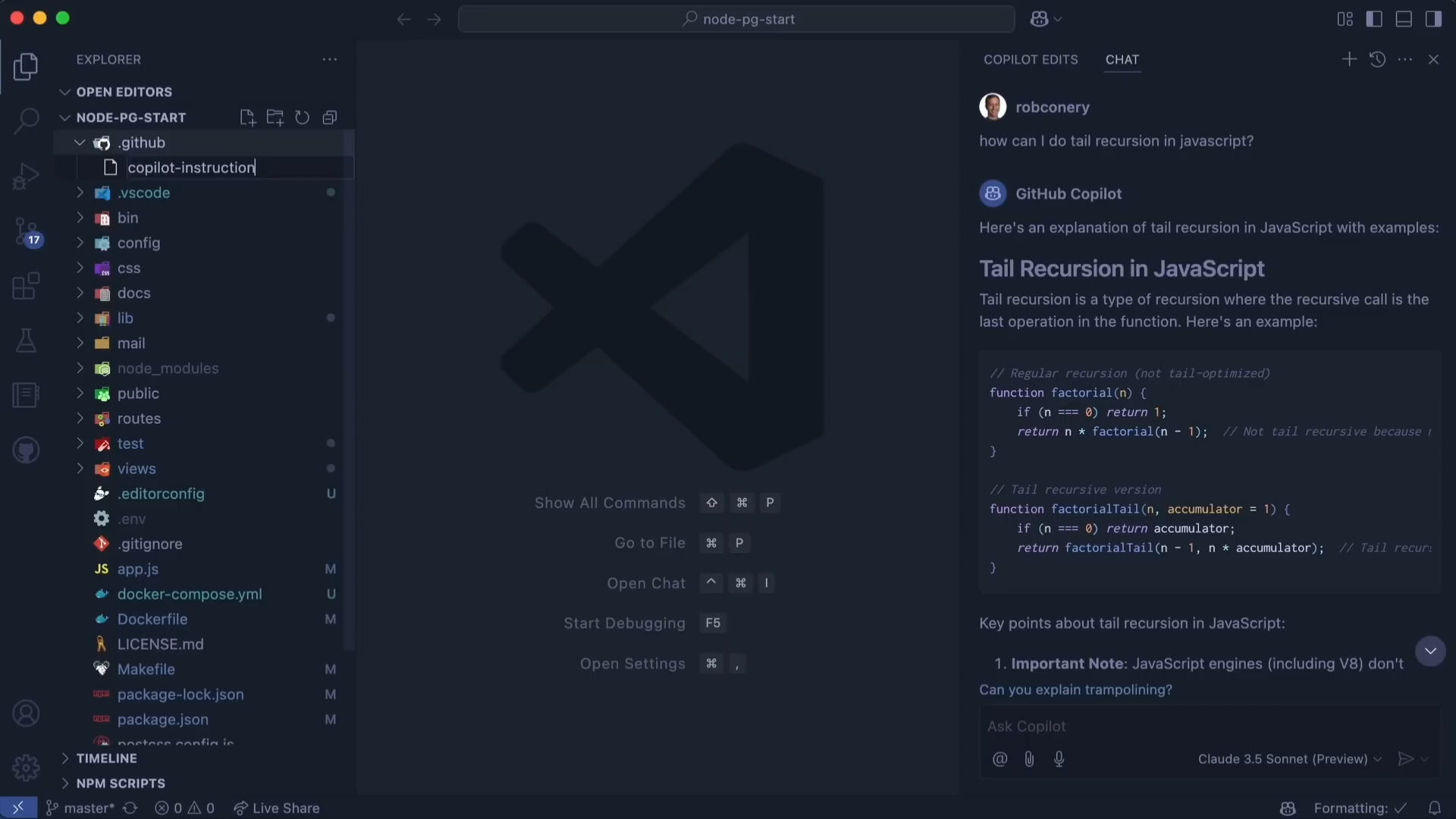Click New File icon in explorer header
This screenshot has height=819, width=1456.
(x=247, y=118)
